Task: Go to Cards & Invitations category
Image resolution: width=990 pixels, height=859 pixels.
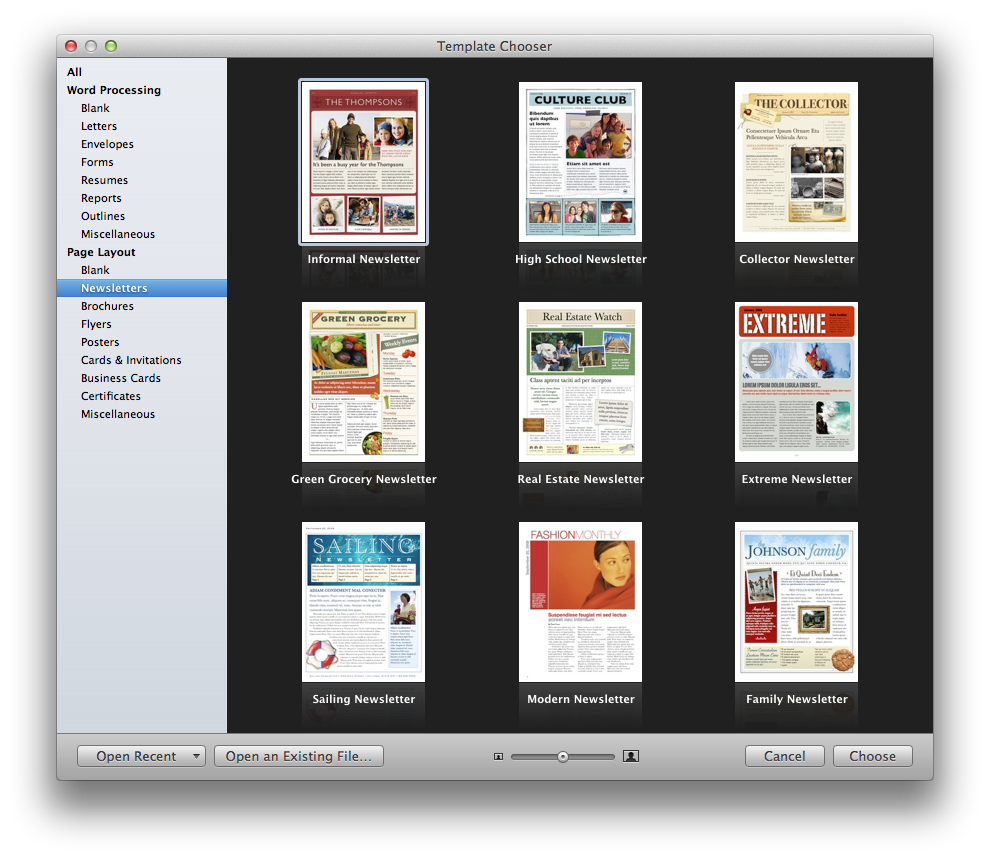Action: [x=131, y=360]
